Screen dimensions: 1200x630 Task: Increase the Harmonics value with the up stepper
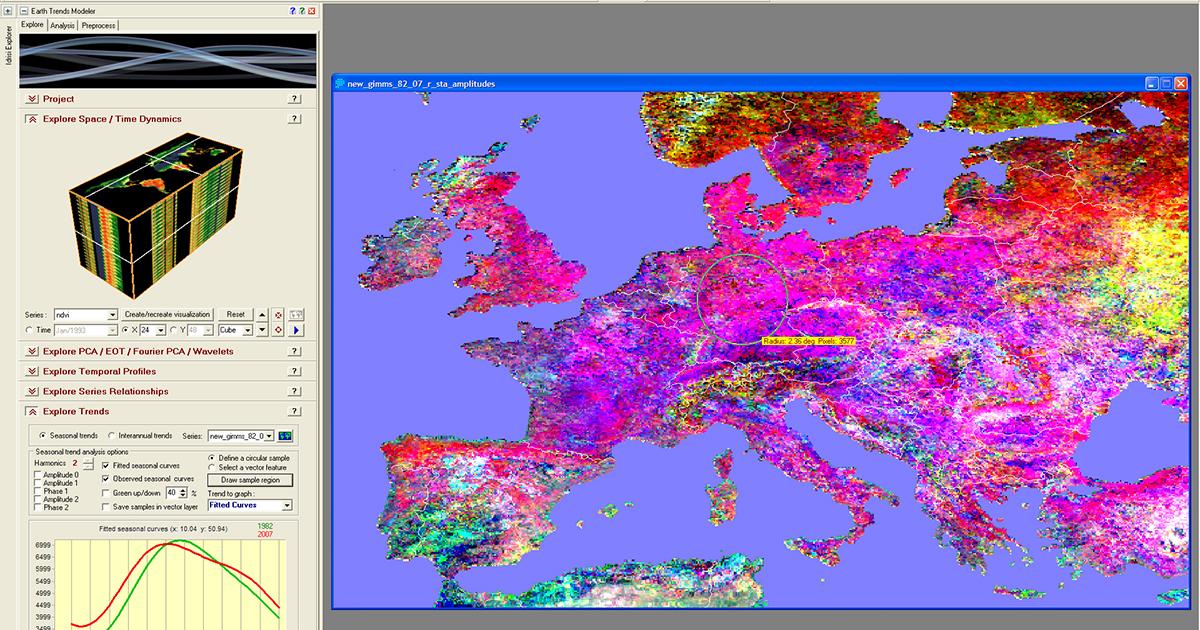(87, 460)
